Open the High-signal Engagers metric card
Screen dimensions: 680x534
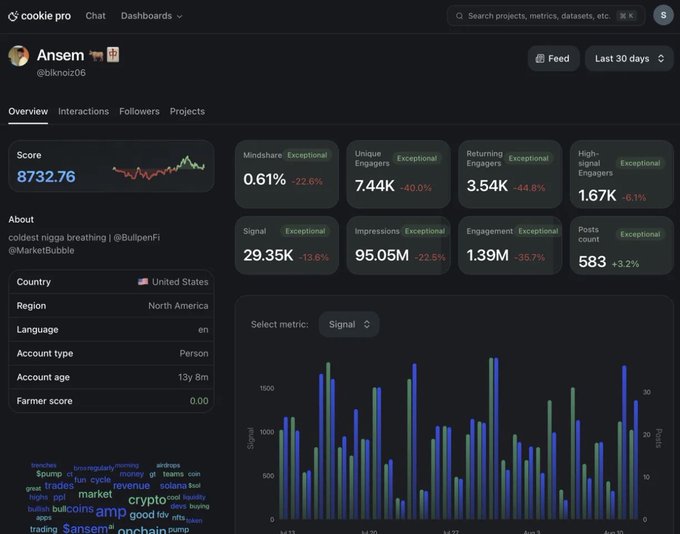click(622, 174)
